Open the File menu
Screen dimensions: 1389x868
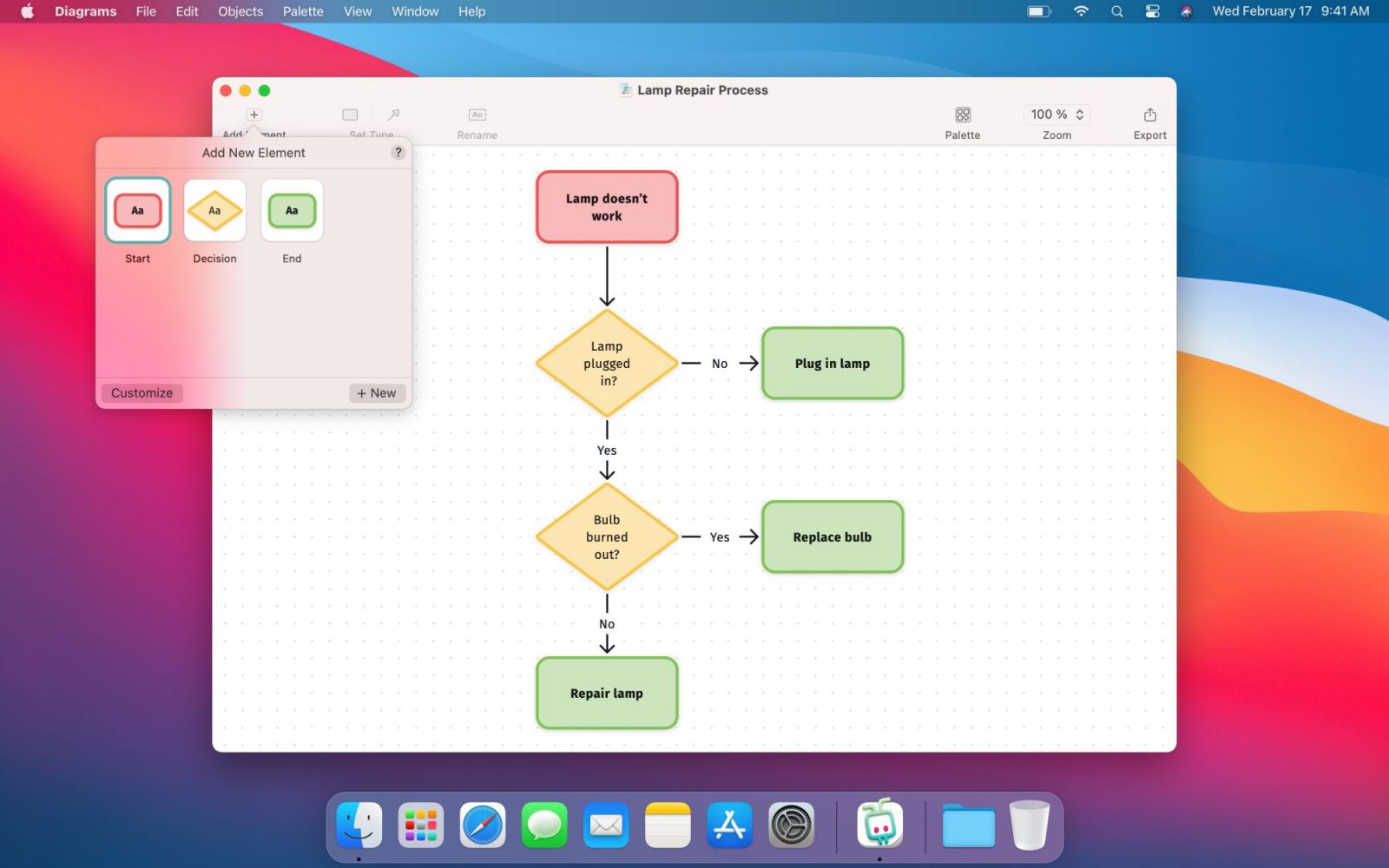click(146, 11)
